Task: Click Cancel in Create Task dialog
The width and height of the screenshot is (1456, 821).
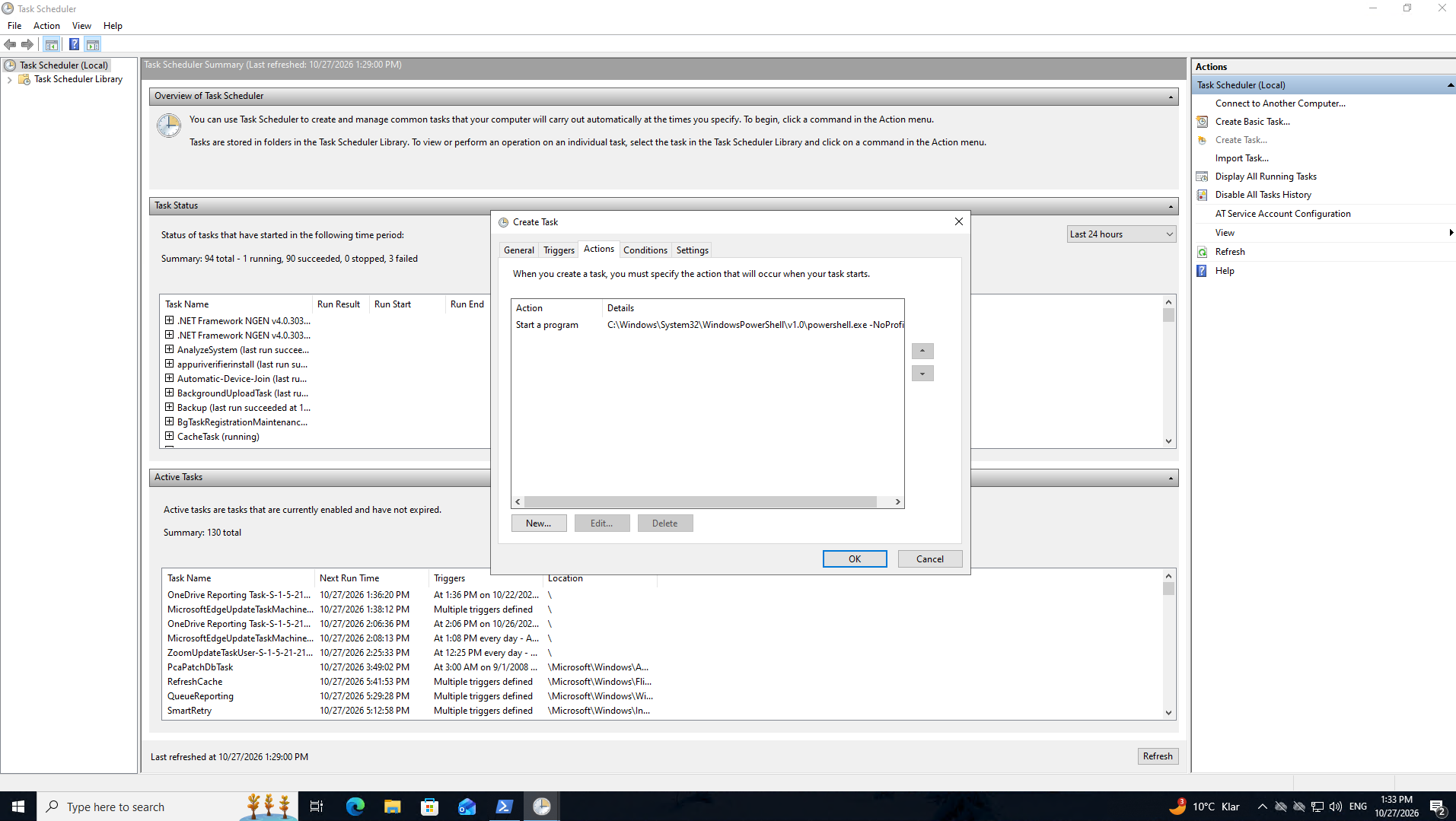Action: pos(929,559)
